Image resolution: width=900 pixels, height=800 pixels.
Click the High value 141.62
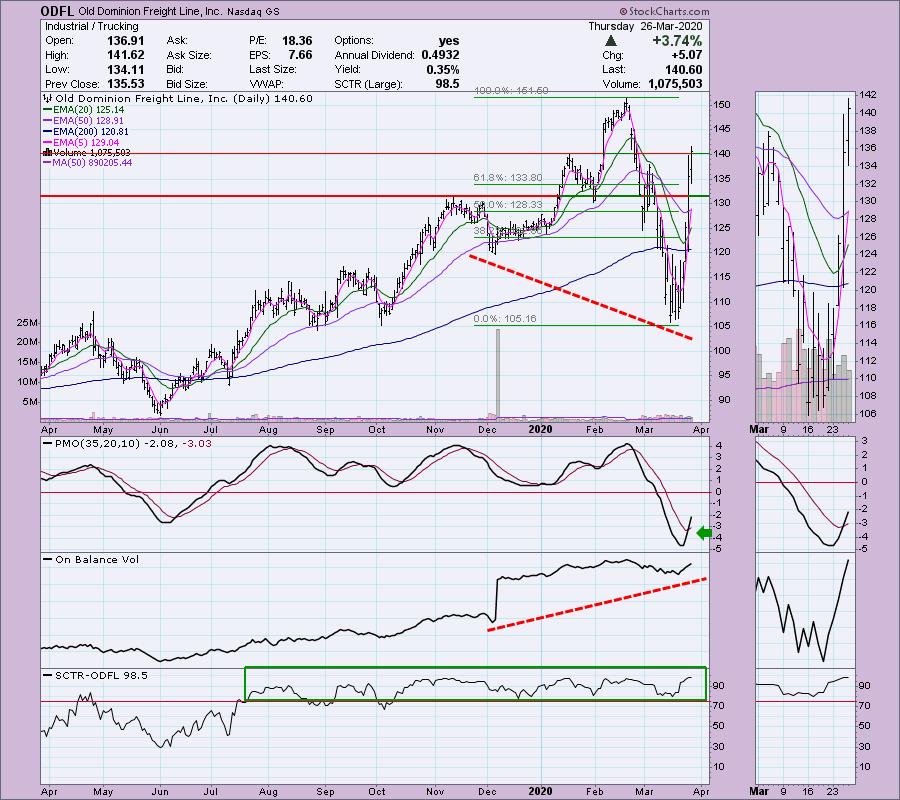pos(125,55)
